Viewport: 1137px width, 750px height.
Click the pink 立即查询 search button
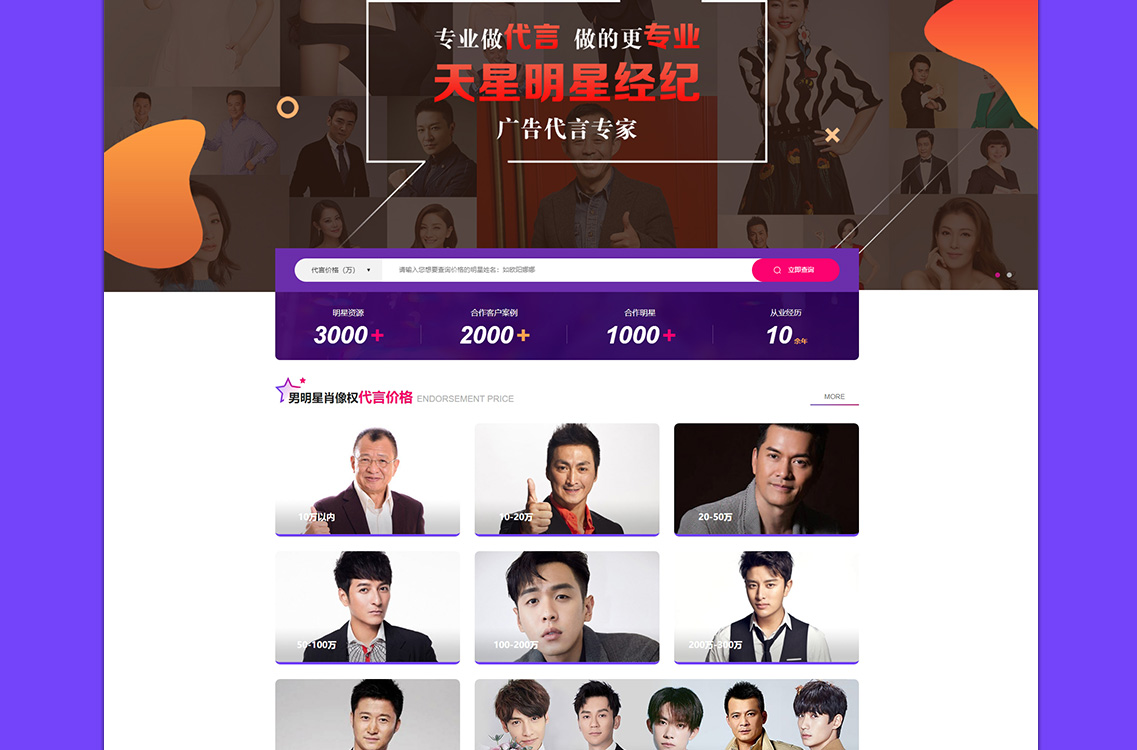point(795,270)
